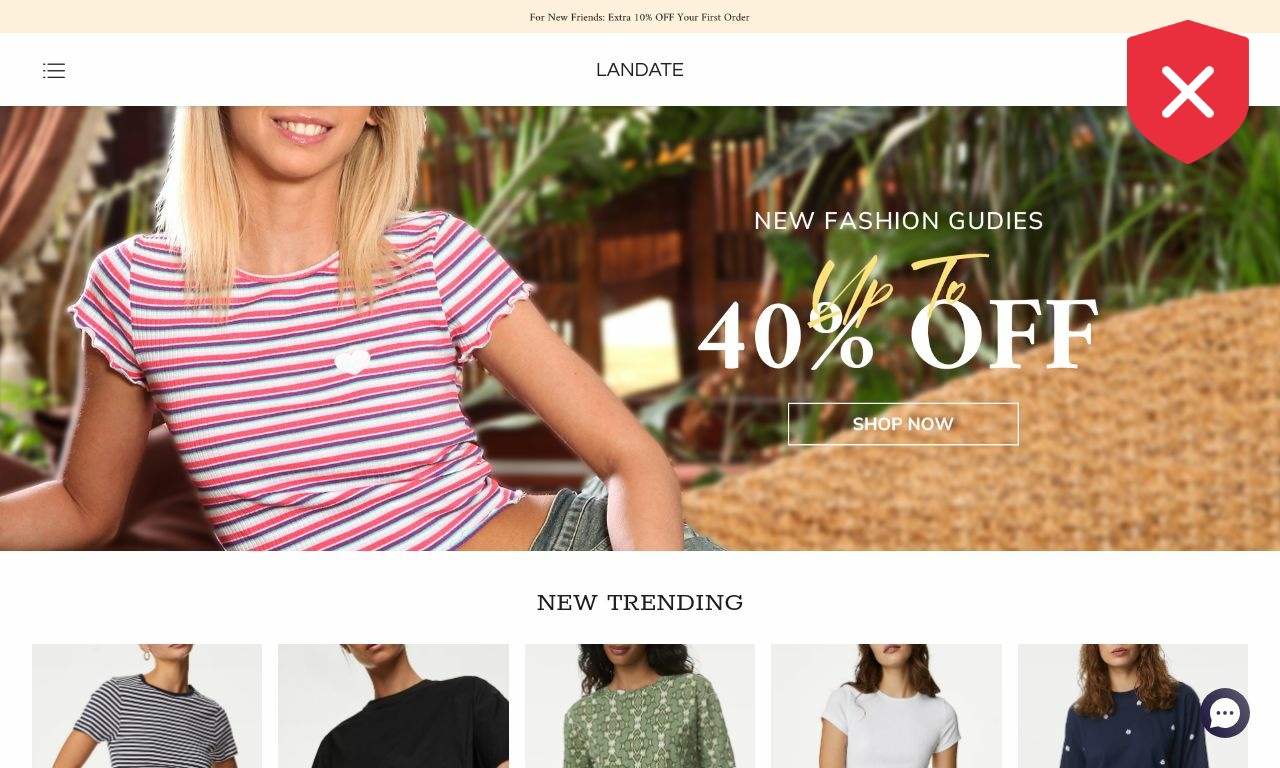
Task: Click the Extra 10% OFF promo banner
Action: (640, 17)
